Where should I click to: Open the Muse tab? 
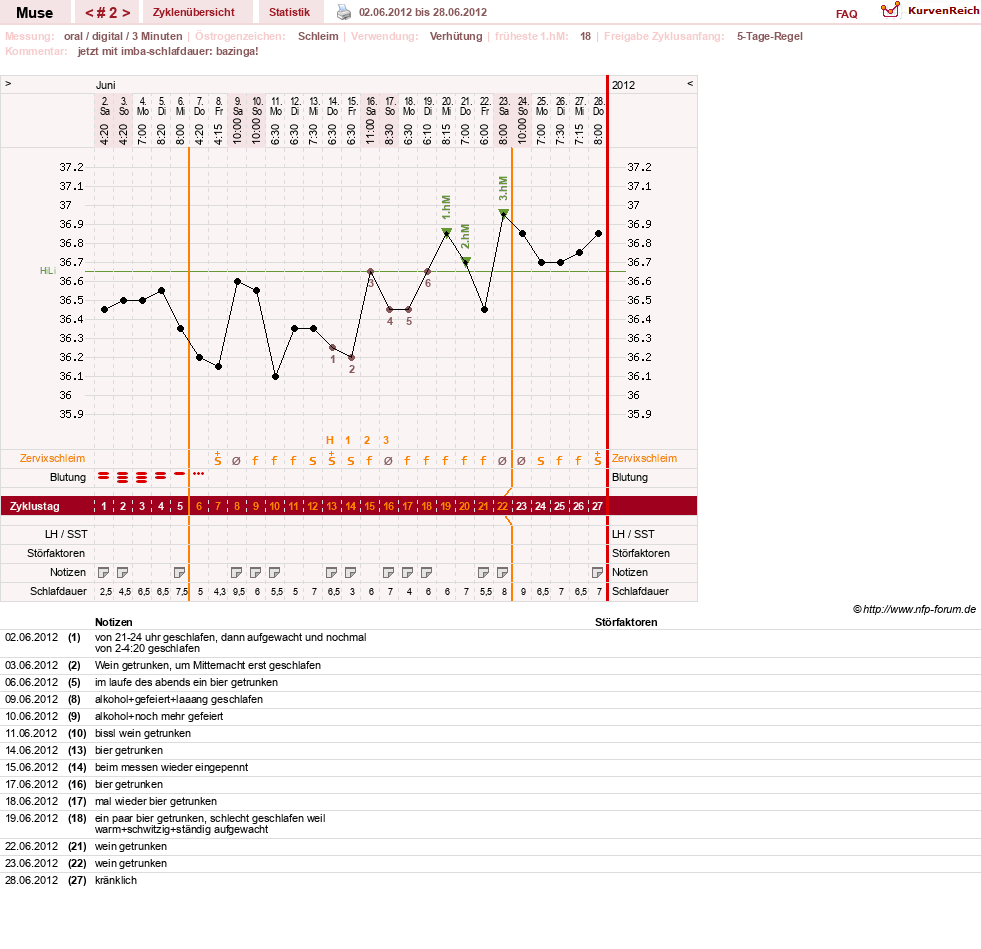coord(34,13)
